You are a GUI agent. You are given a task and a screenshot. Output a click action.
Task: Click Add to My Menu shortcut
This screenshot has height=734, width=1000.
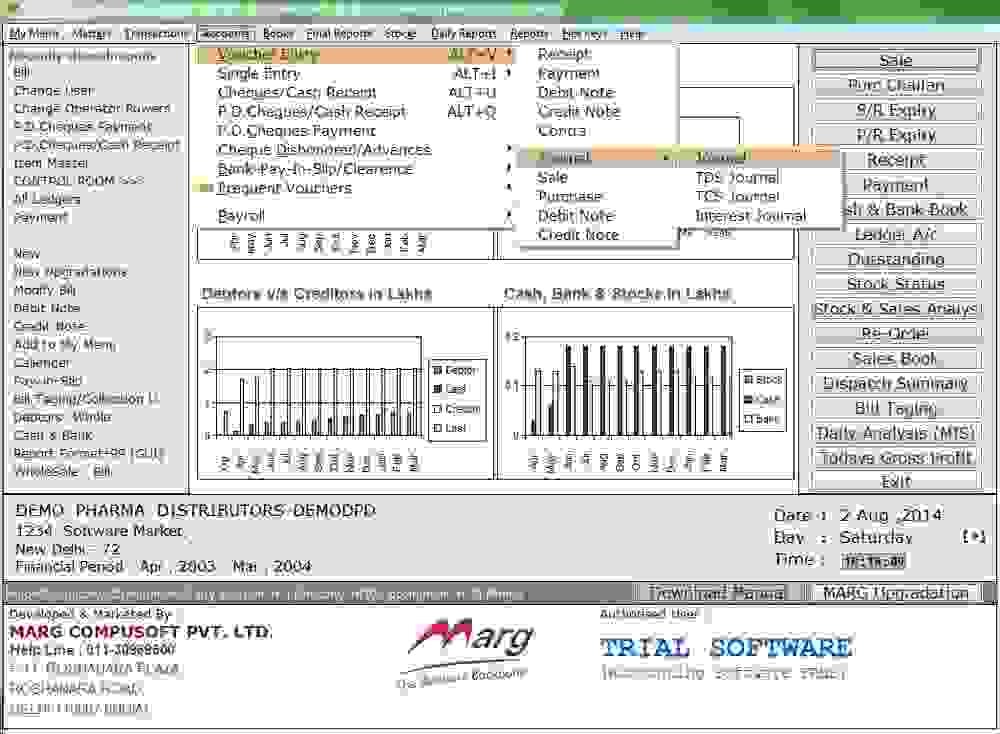point(64,345)
